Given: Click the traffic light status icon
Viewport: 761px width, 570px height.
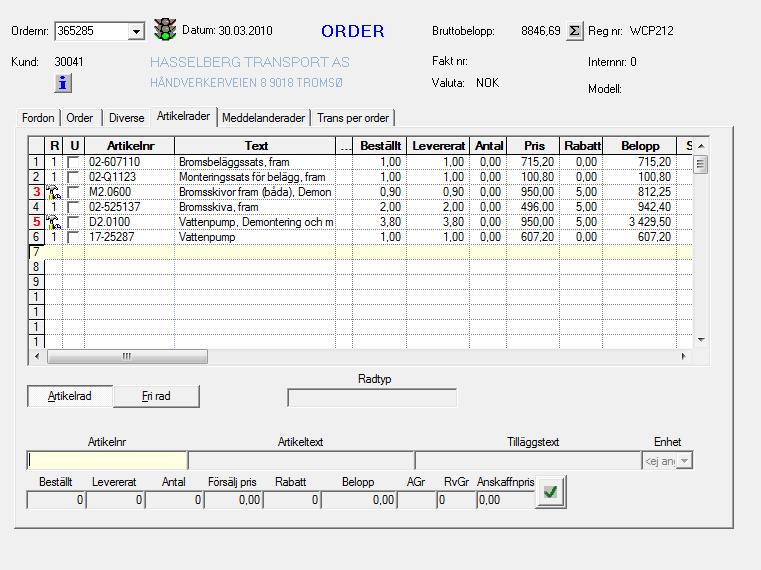Looking at the screenshot, I should pyautogui.click(x=165, y=29).
